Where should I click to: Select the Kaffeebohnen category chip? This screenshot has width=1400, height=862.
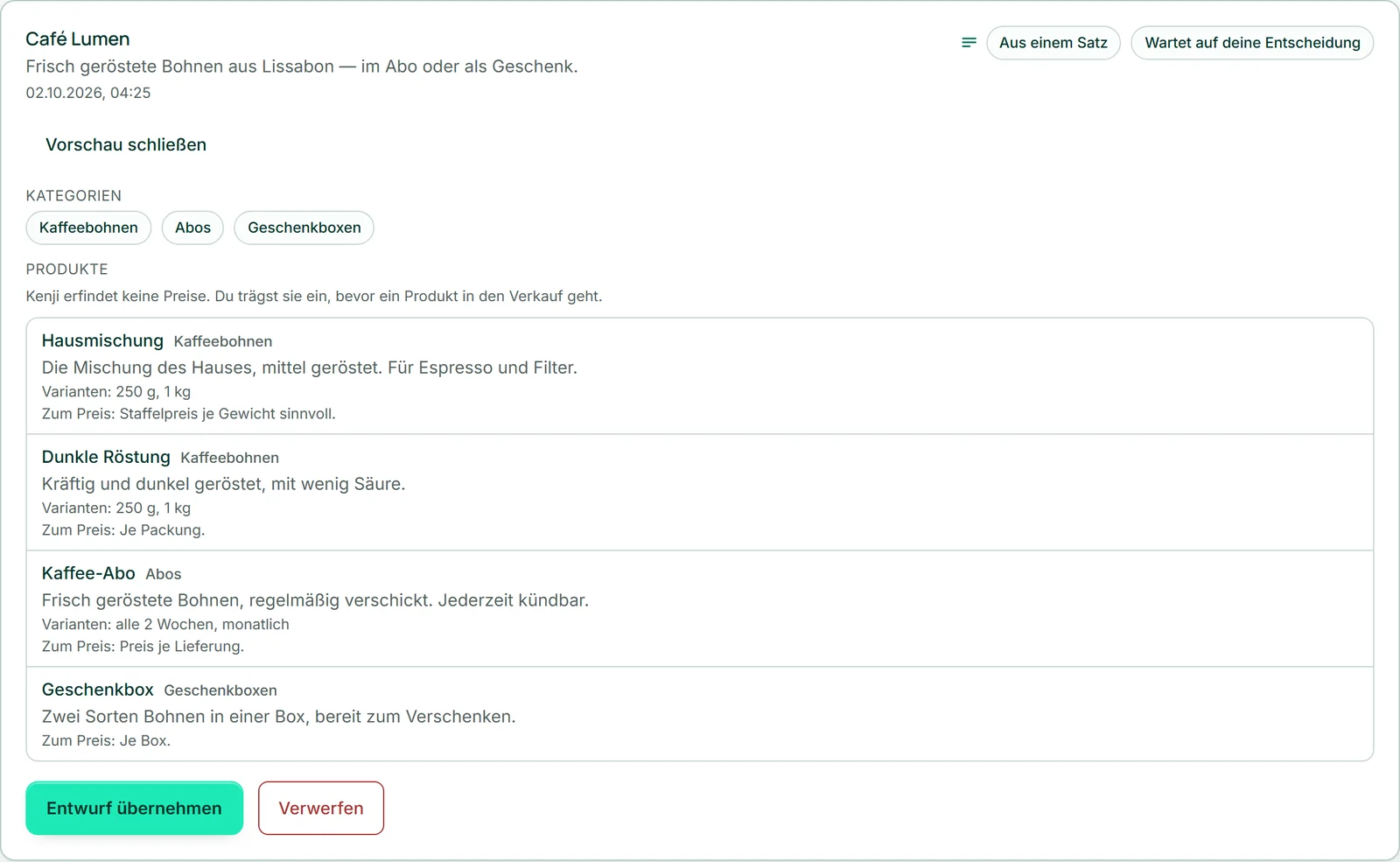88,228
